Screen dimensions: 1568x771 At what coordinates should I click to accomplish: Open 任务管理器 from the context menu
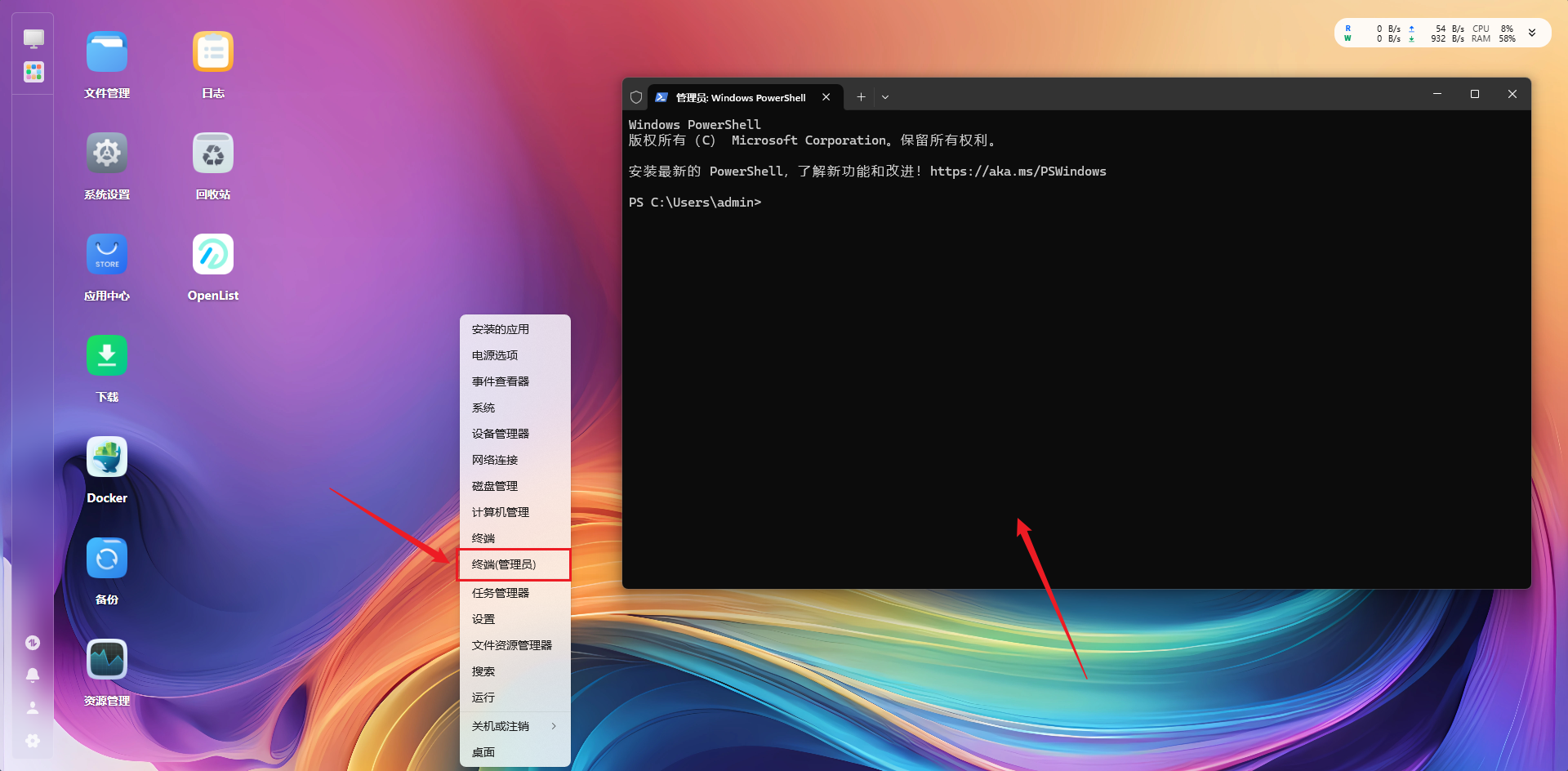(515, 593)
